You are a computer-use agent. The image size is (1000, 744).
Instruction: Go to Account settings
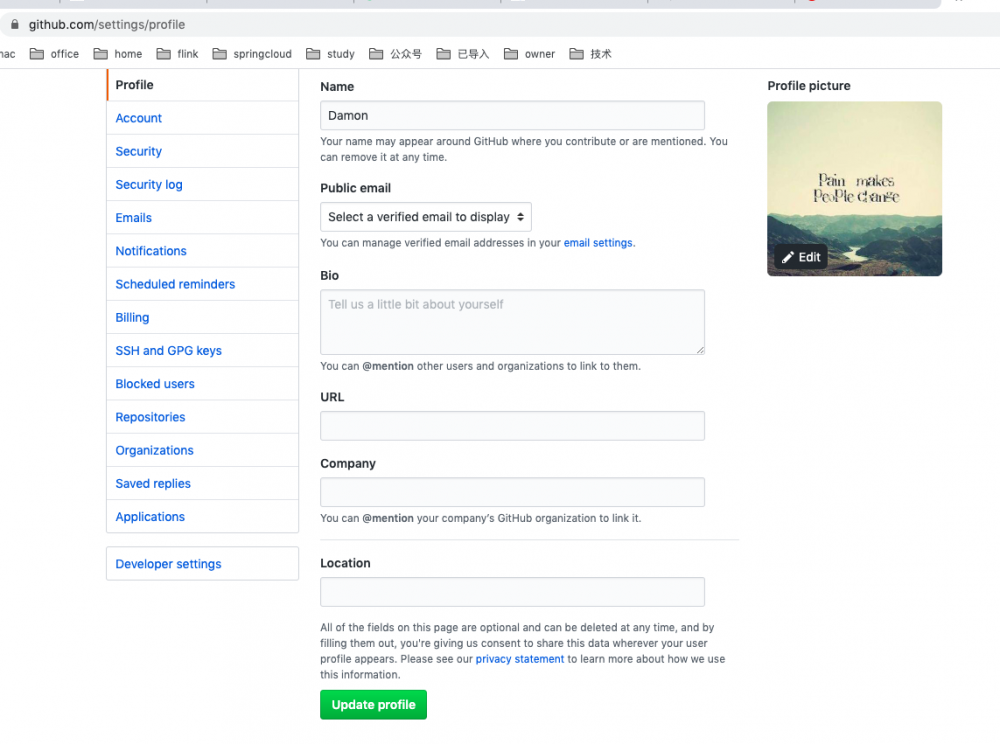203,118
